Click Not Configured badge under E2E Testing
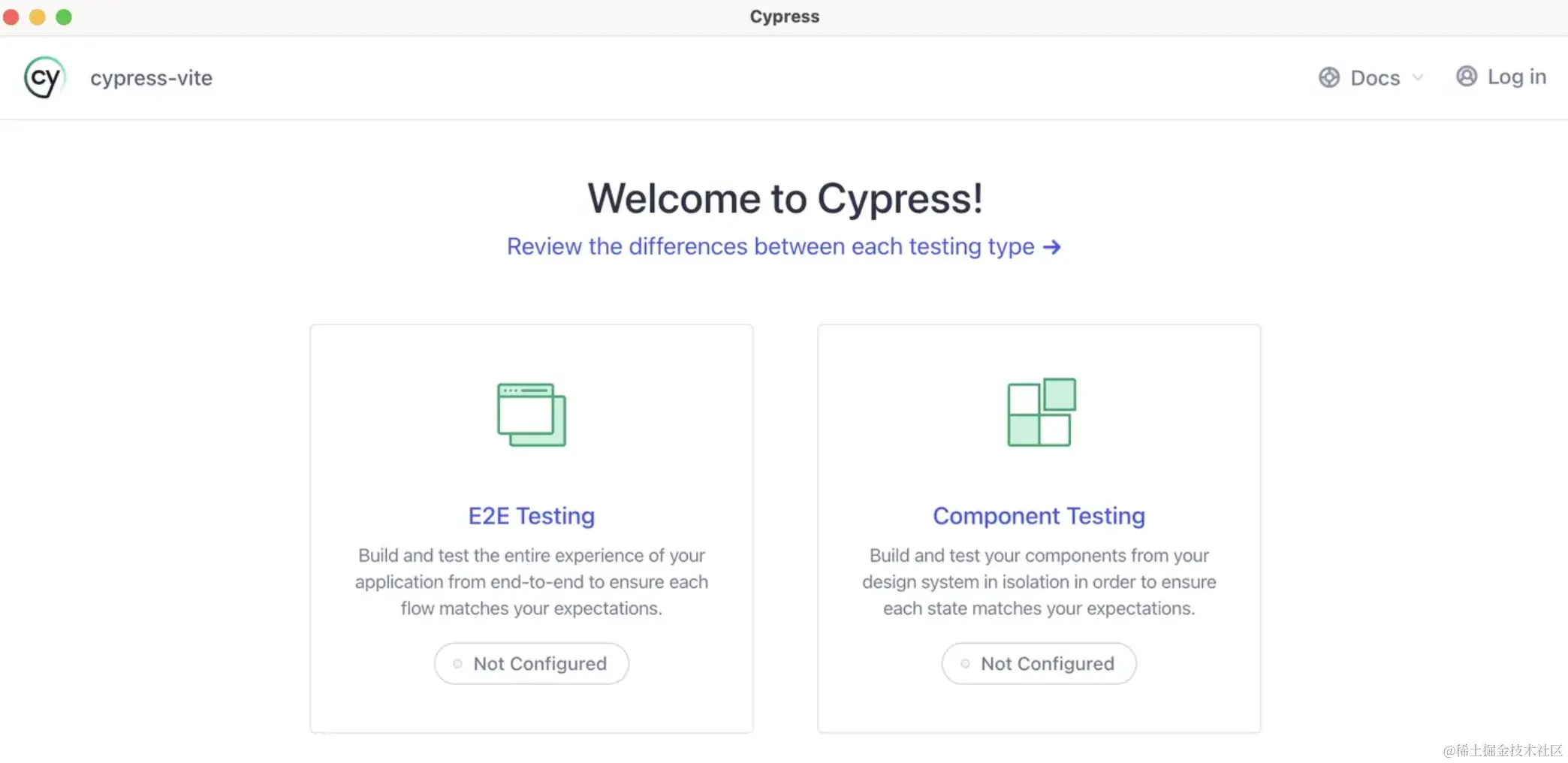Image resolution: width=1568 pixels, height=763 pixels. coord(532,663)
